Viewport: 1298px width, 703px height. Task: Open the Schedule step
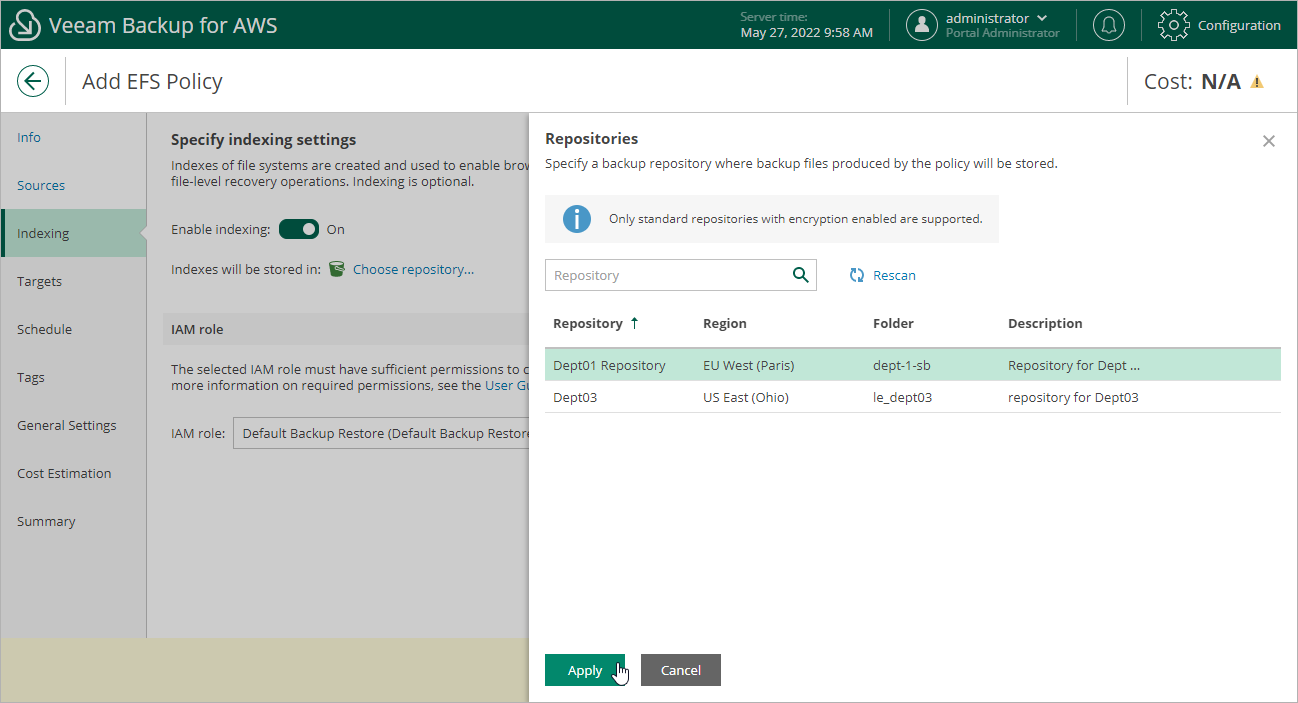pos(44,329)
